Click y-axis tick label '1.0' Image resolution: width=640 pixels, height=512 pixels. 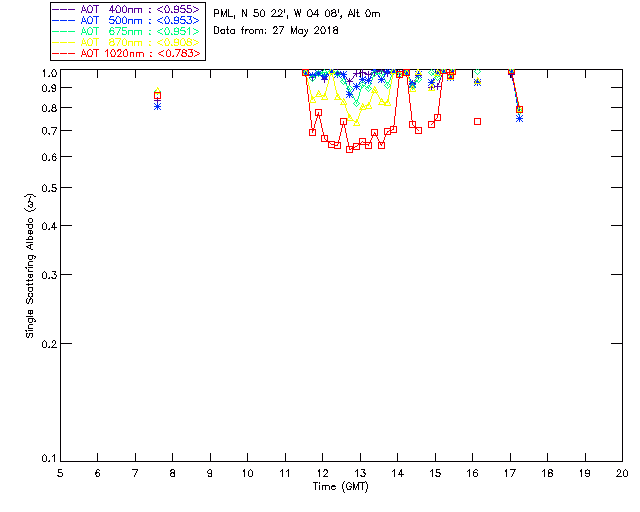49,73
